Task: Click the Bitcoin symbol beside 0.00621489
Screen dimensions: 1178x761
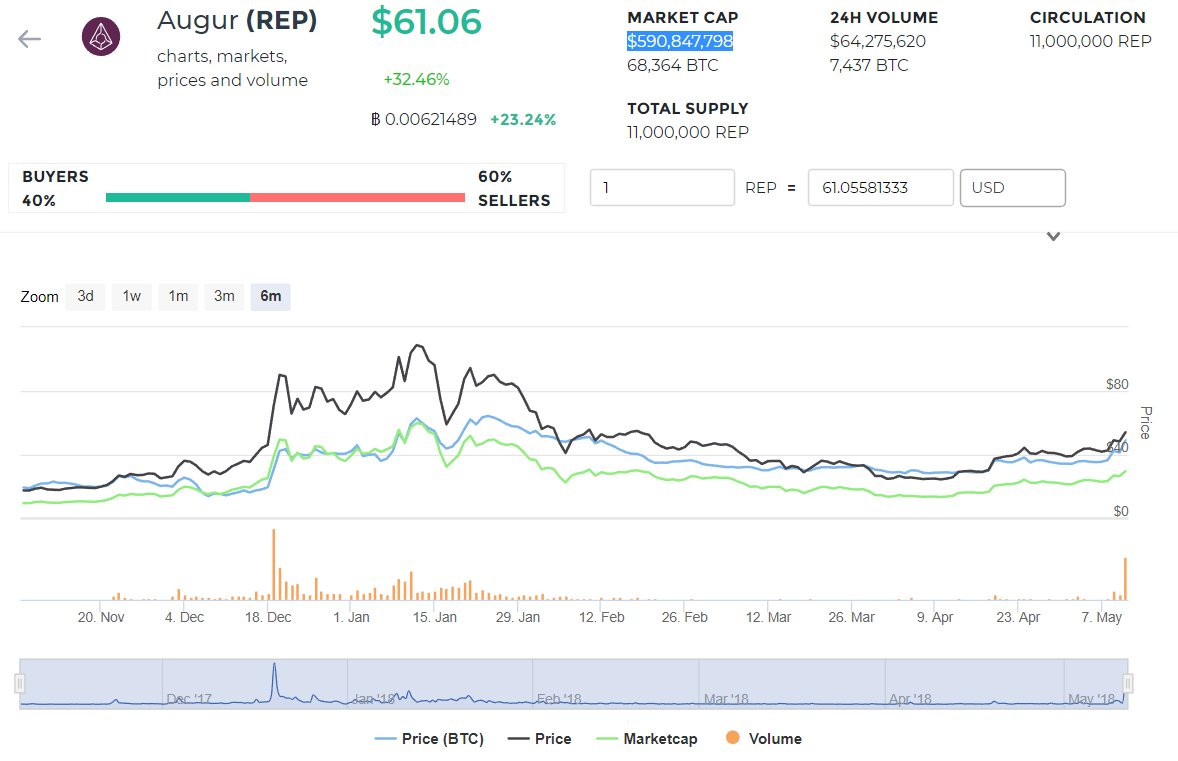Action: point(376,119)
